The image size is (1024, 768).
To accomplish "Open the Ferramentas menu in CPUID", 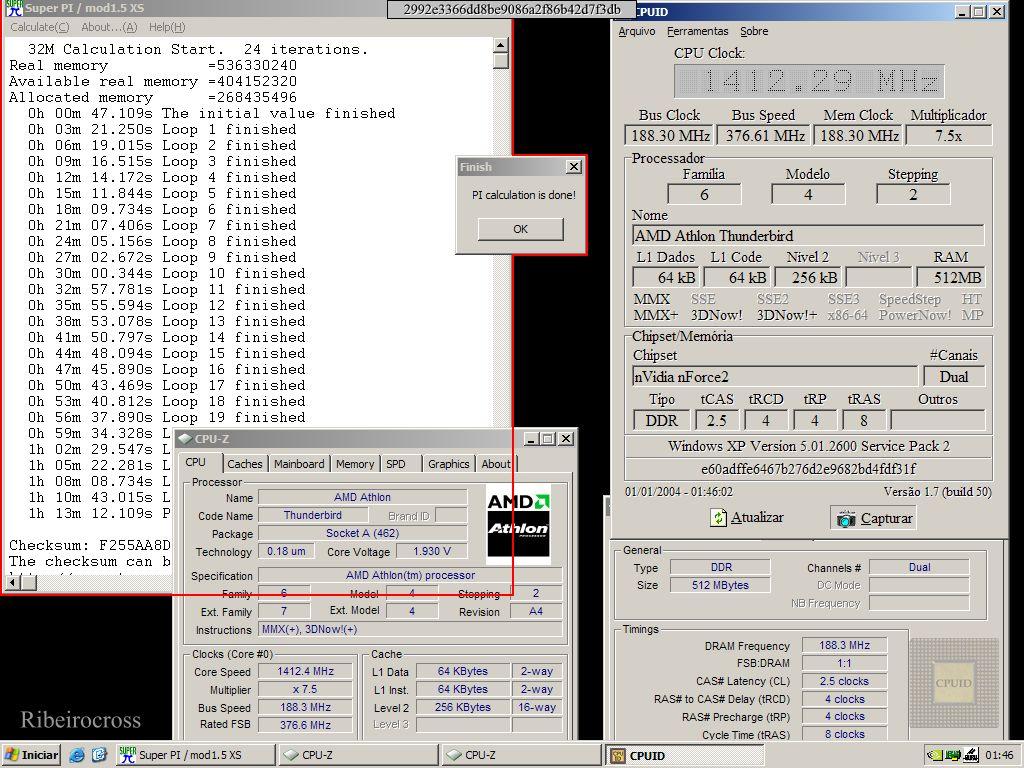I will 697,31.
